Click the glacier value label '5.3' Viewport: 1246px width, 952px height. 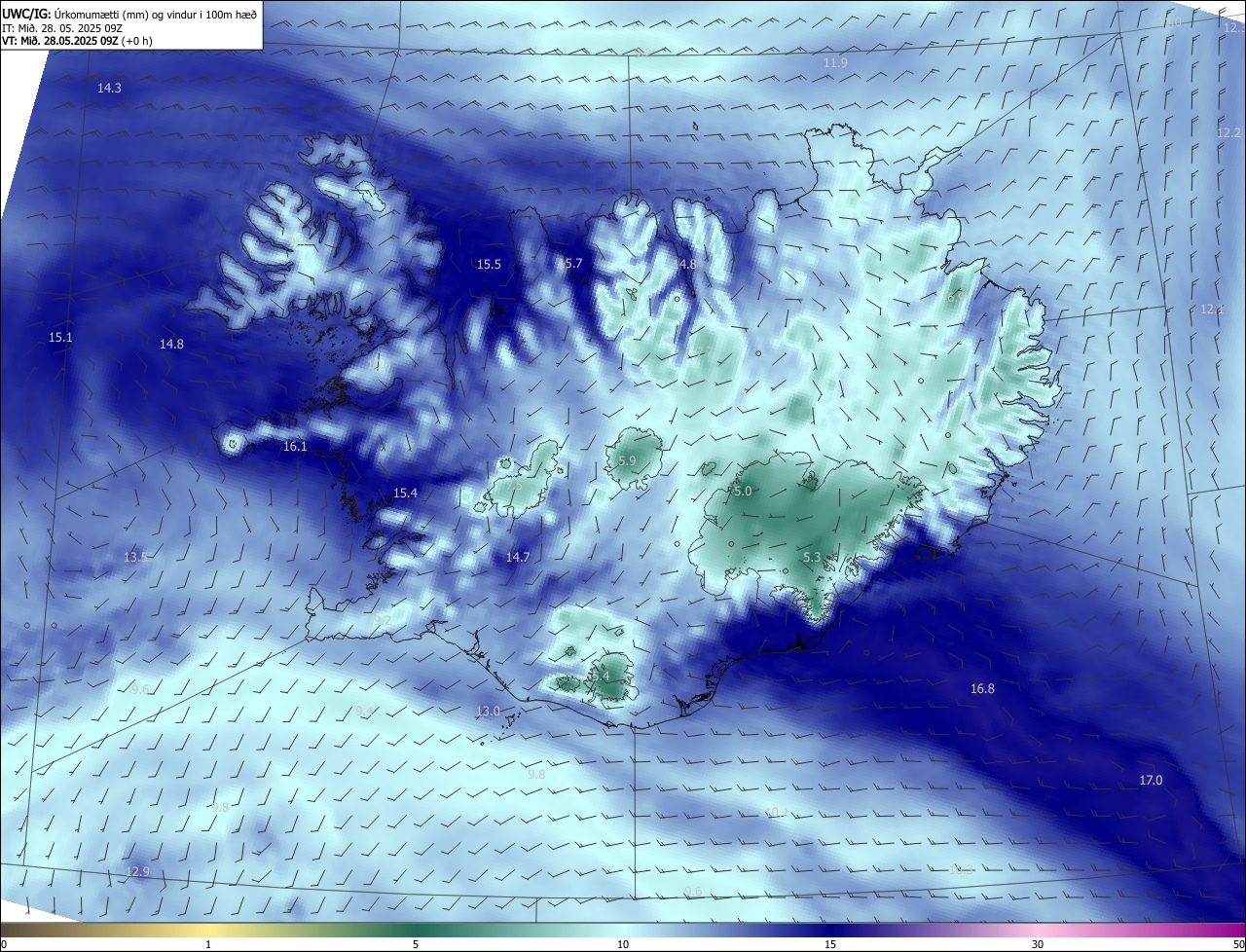coord(812,557)
